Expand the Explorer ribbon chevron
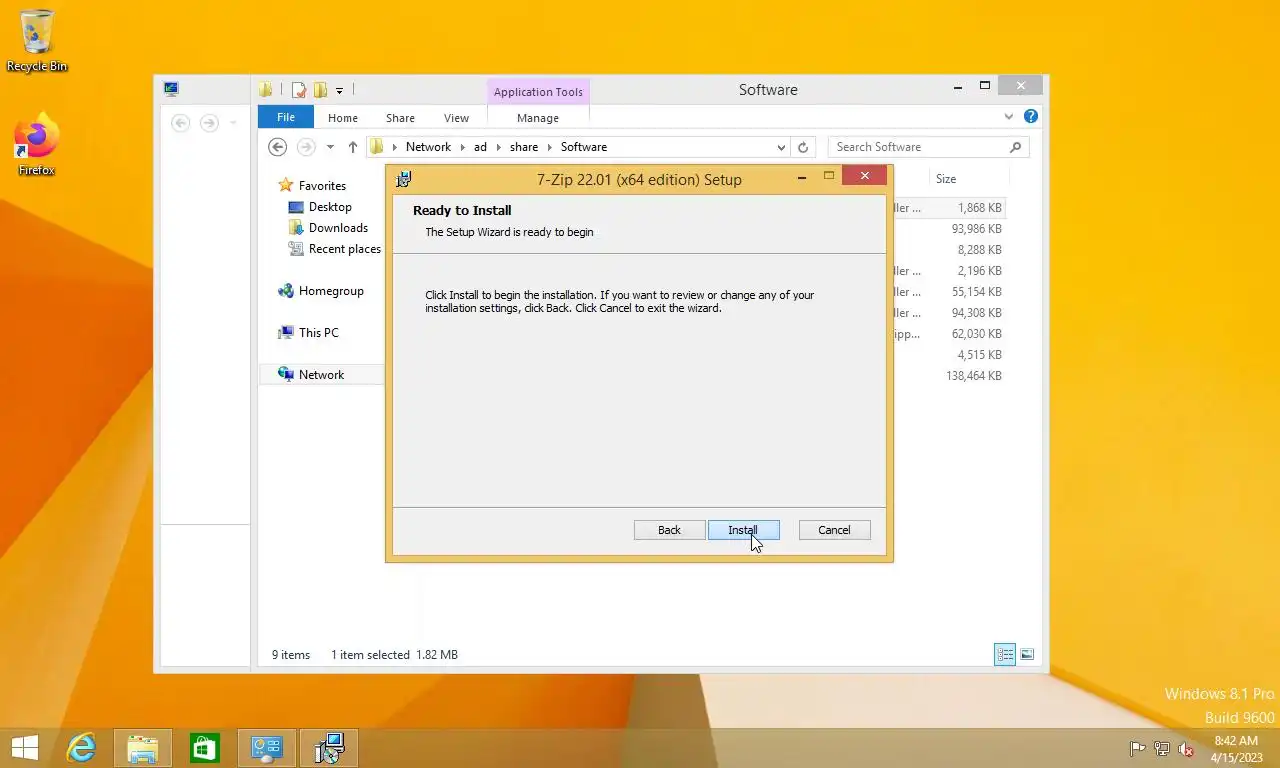The image size is (1280, 768). [x=1008, y=117]
